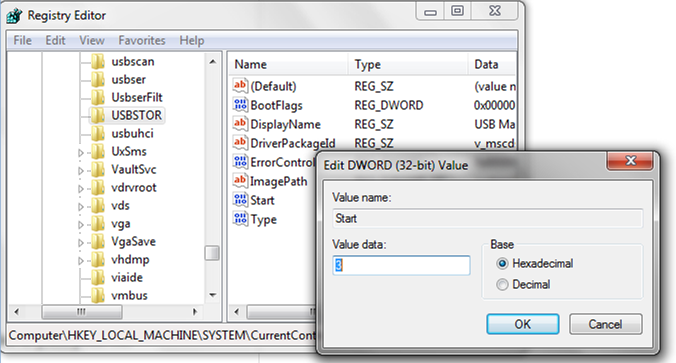Screen dimensions: 676x363
Task: Click the Data column header
Action: pyautogui.click(x=492, y=64)
